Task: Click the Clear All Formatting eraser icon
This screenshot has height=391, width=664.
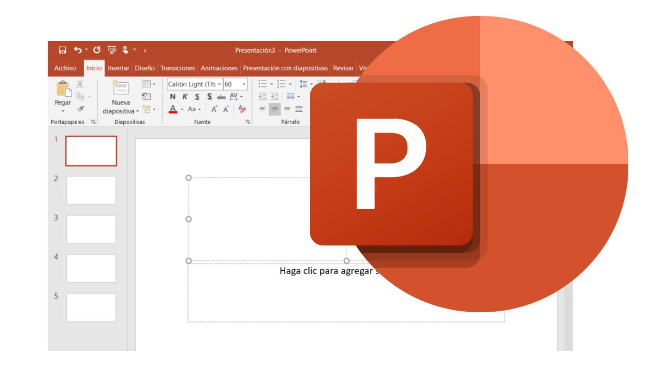Action: pos(242,109)
